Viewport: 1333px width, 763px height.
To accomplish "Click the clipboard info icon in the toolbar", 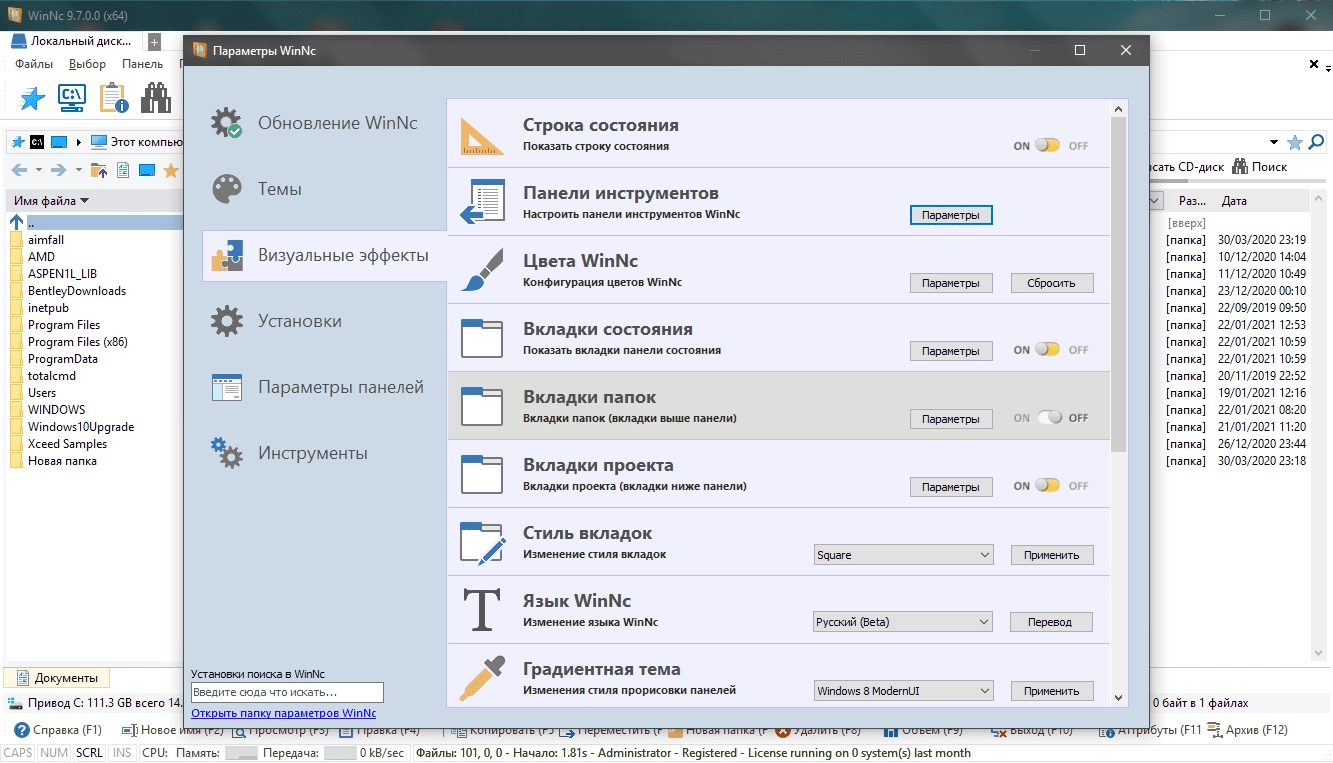I will (x=114, y=97).
